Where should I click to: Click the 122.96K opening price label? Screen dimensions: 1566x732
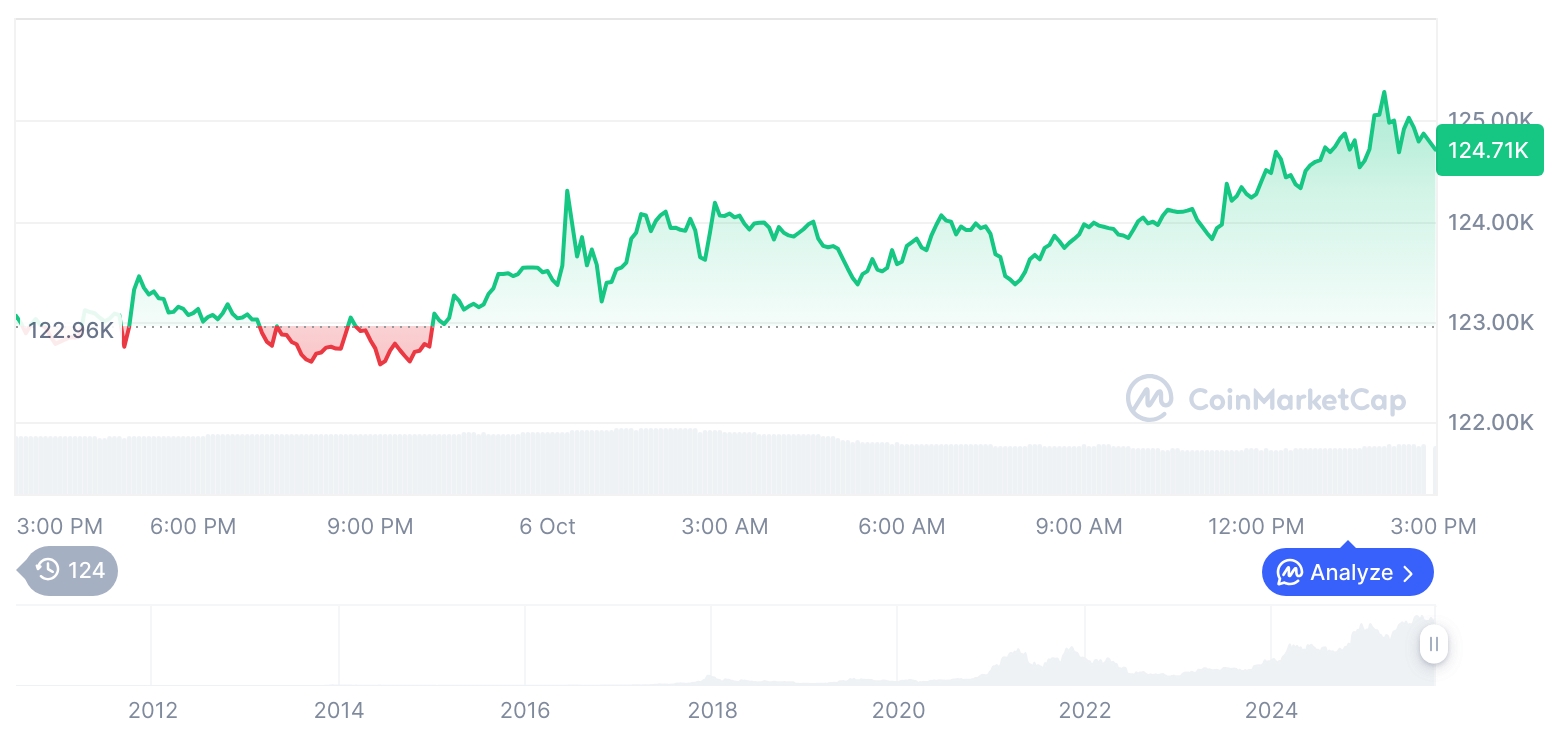tap(70, 330)
